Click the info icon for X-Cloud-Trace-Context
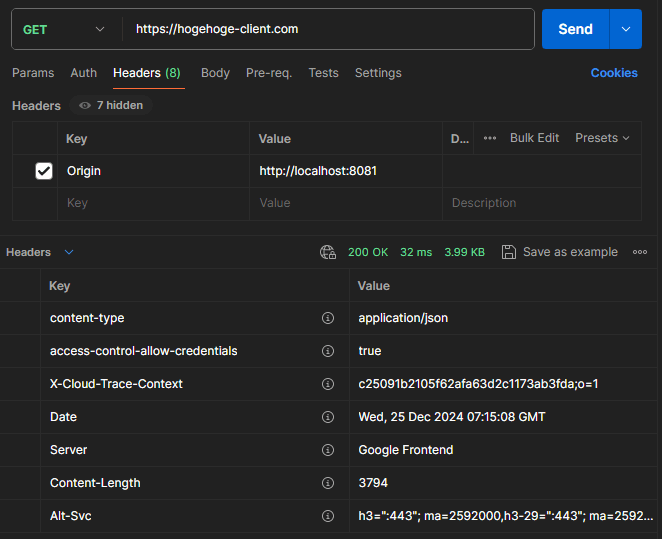The image size is (662, 539). point(328,384)
